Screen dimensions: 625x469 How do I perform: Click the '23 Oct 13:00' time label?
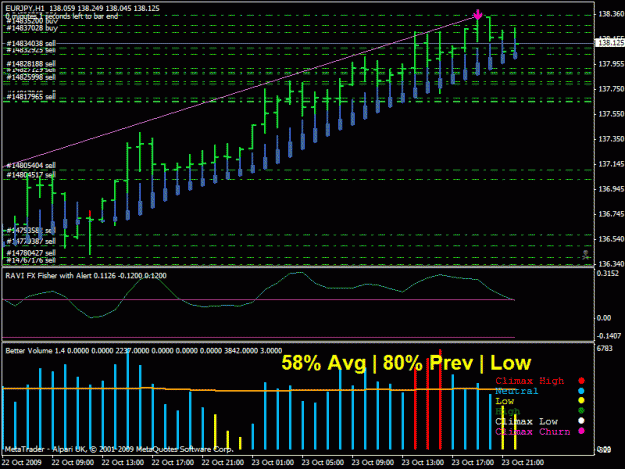tap(423, 463)
